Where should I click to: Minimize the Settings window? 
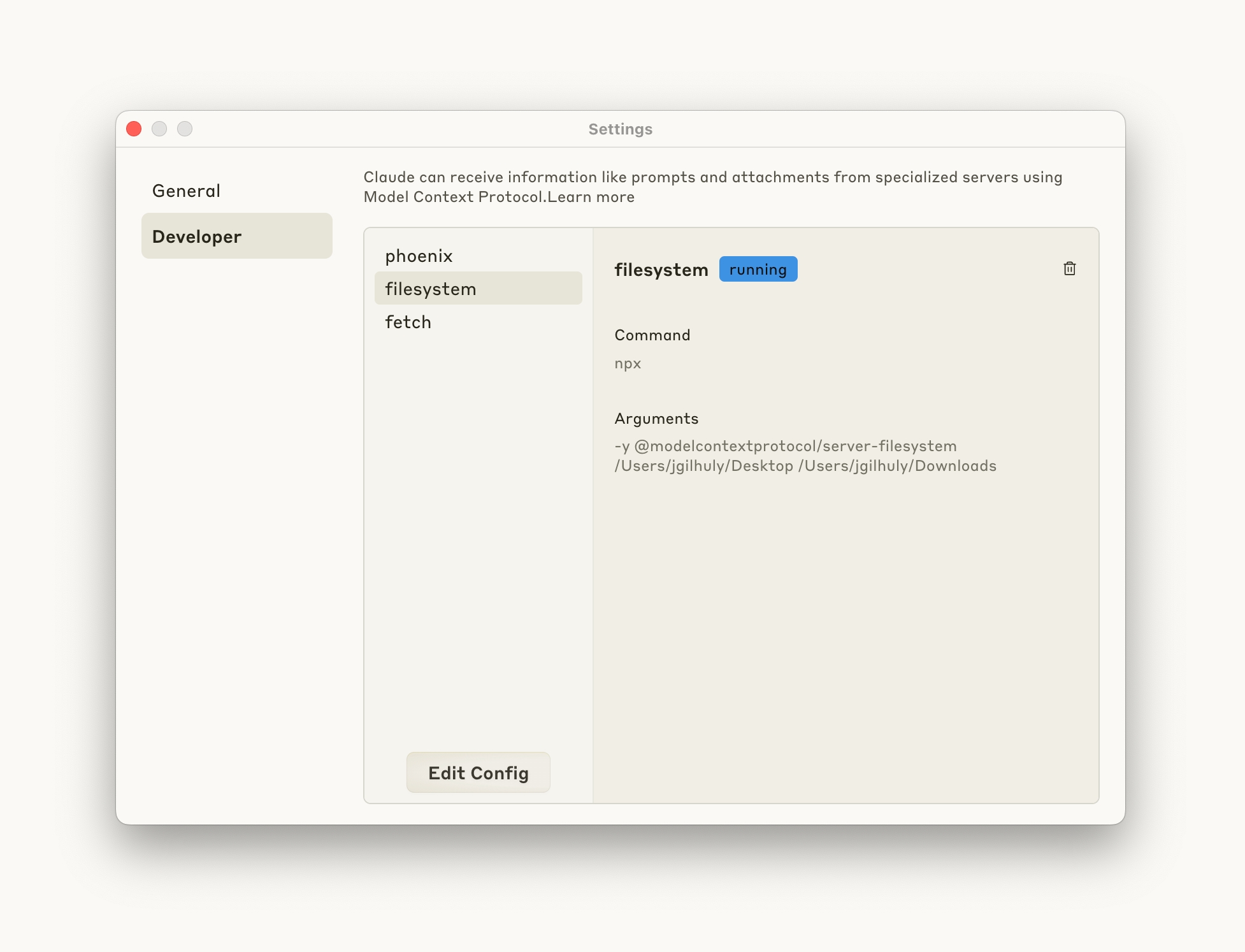159,129
